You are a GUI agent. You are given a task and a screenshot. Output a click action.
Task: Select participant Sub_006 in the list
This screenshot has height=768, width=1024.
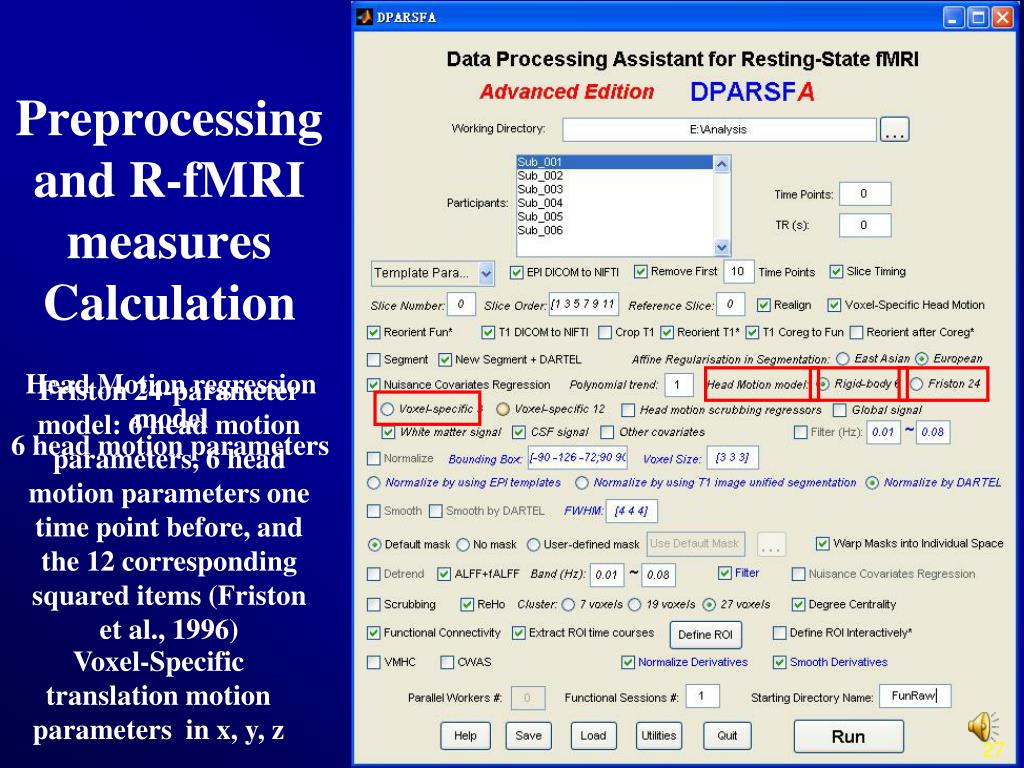pos(540,231)
